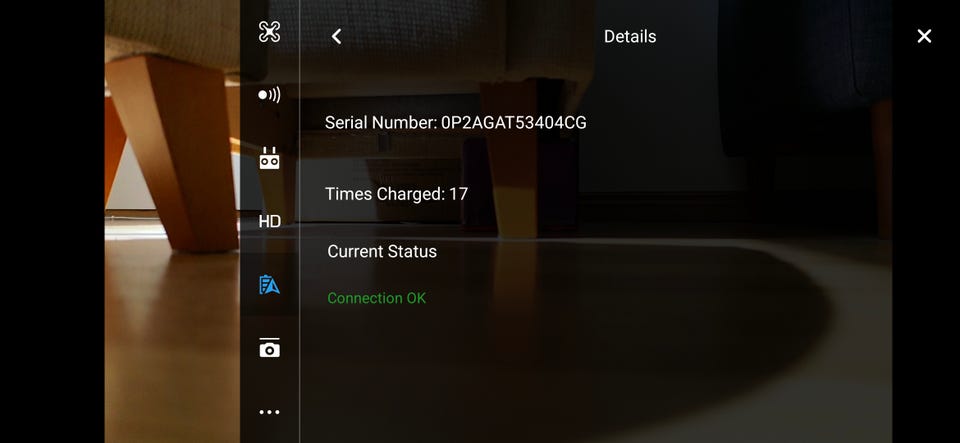Open HD image transmission settings
This screenshot has height=443, width=960.
click(269, 222)
